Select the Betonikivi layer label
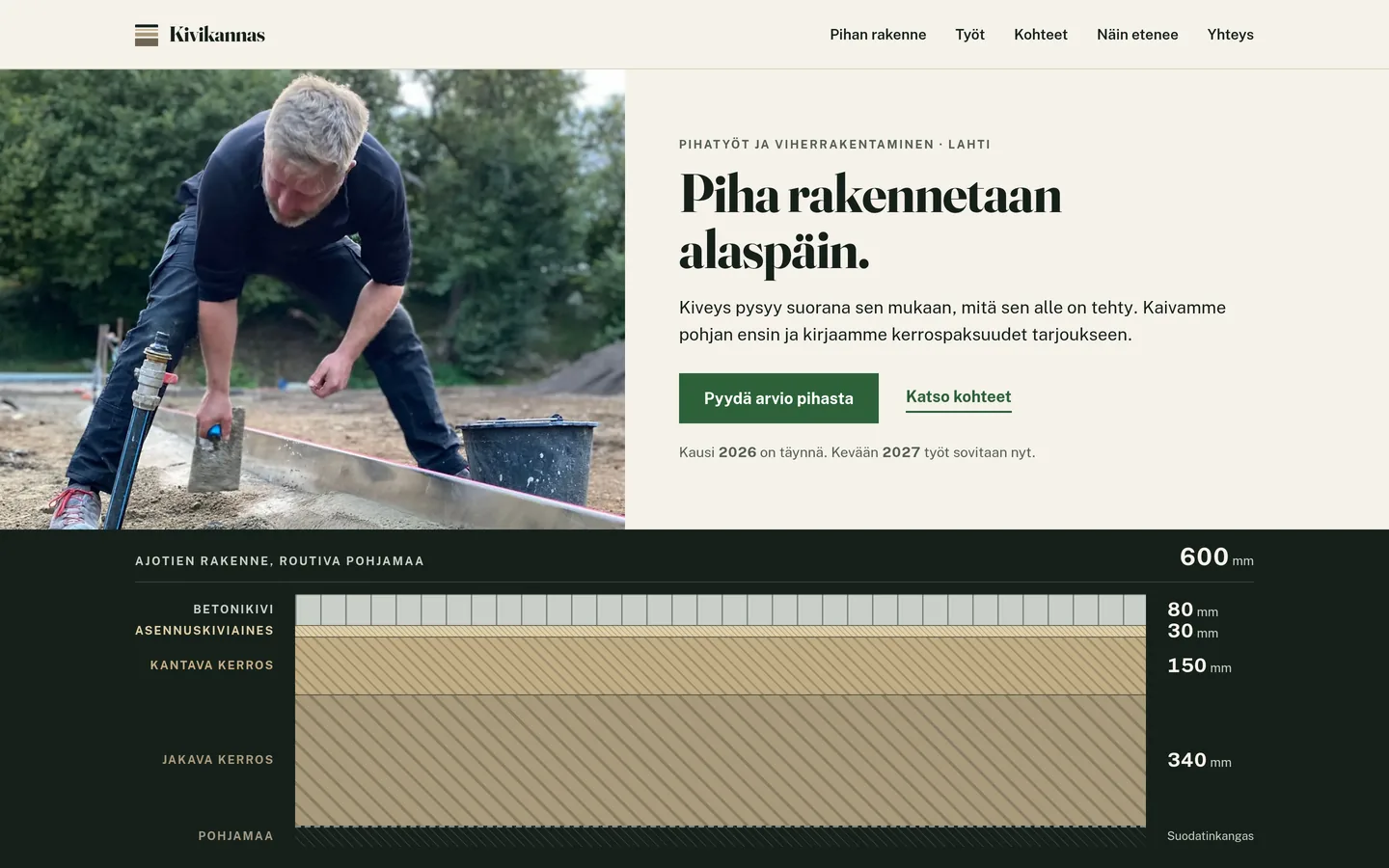 233,610
